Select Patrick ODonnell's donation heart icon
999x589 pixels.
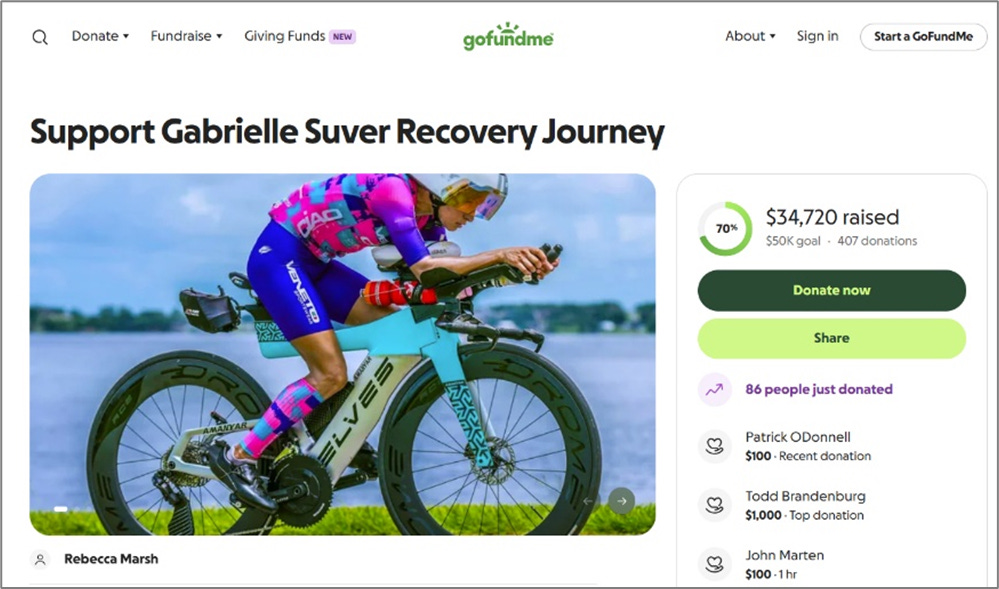pyautogui.click(x=714, y=446)
